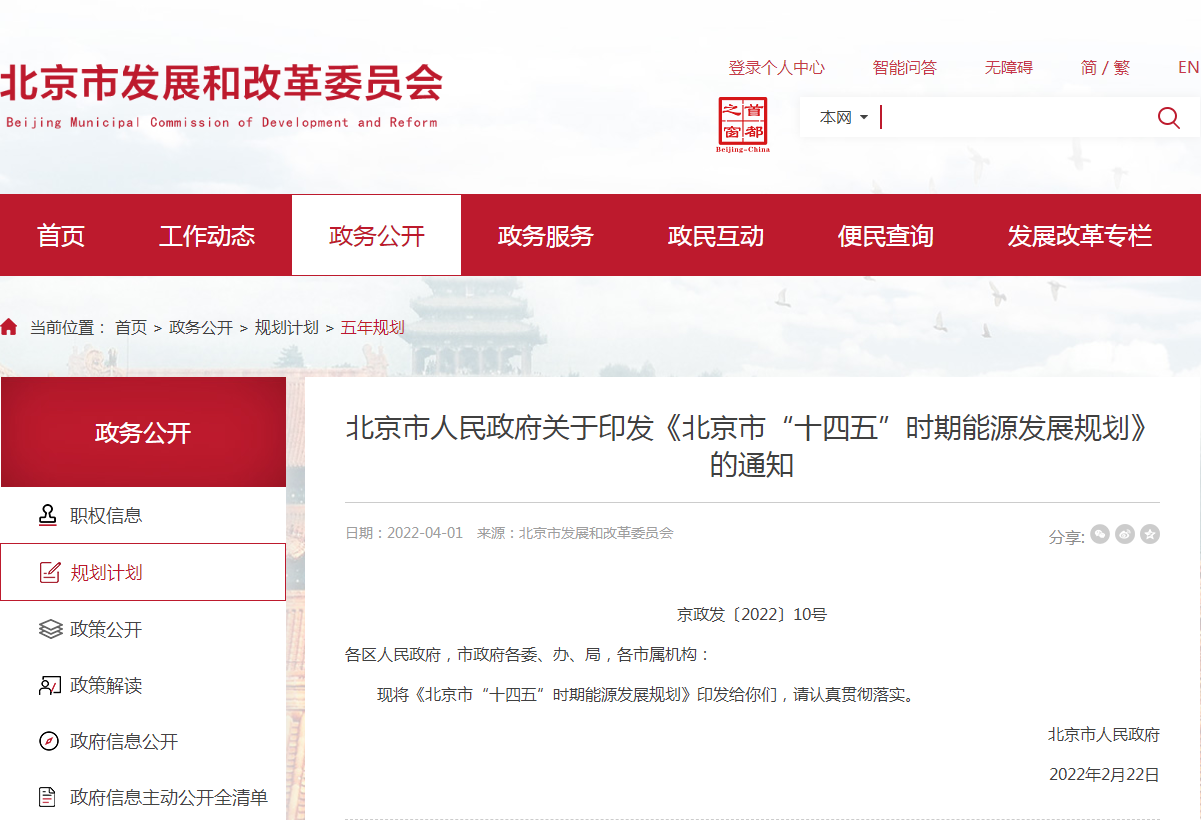Click the home icon in the breadcrumb

(x=10, y=326)
